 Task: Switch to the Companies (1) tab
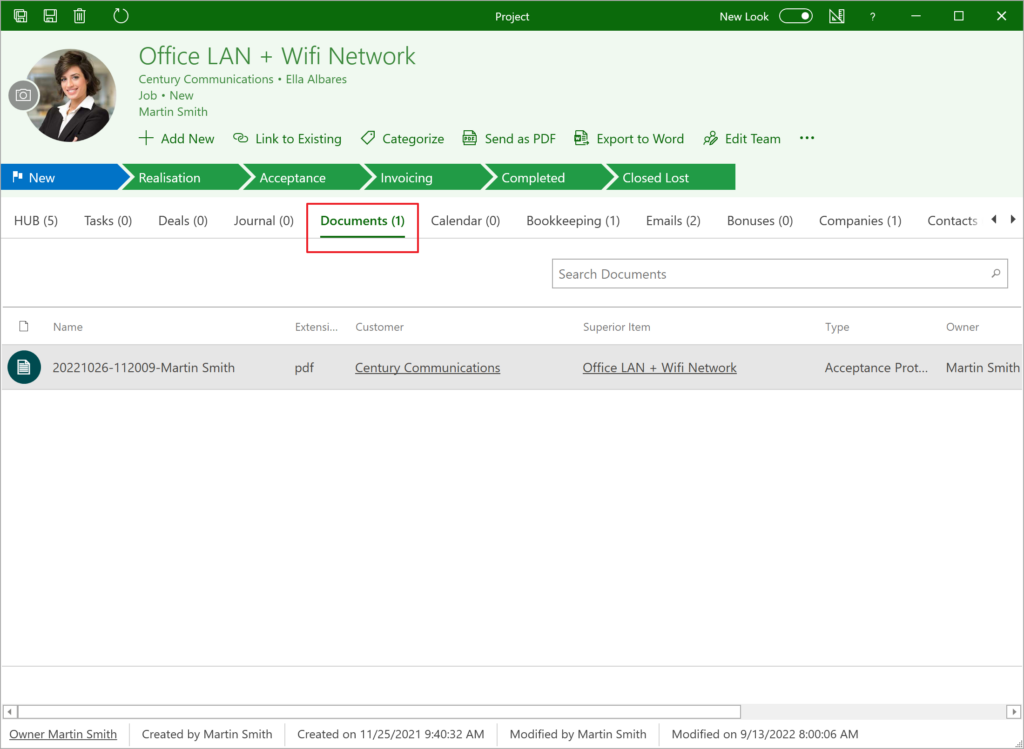[860, 221]
